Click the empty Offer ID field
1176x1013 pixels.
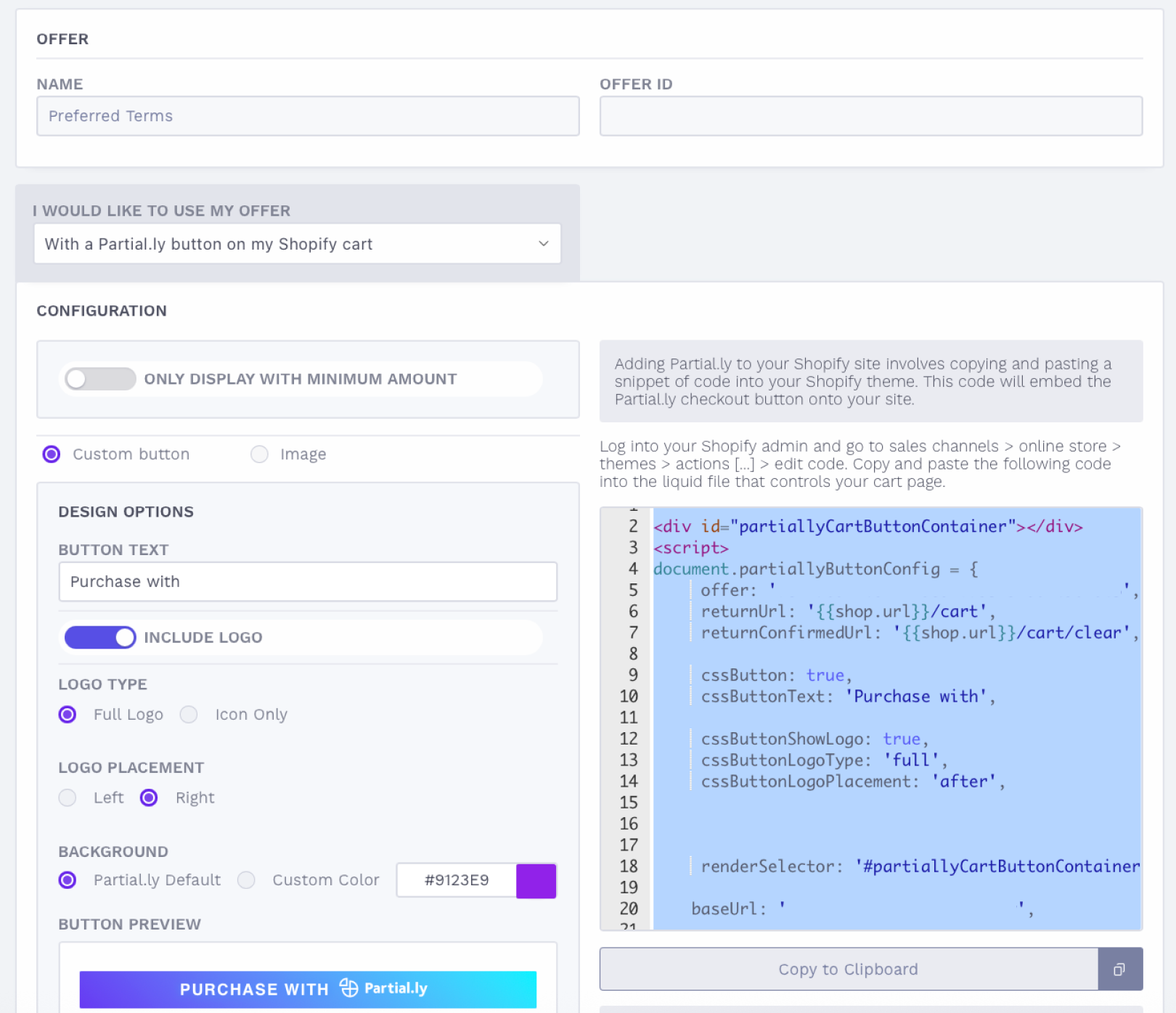[870, 115]
